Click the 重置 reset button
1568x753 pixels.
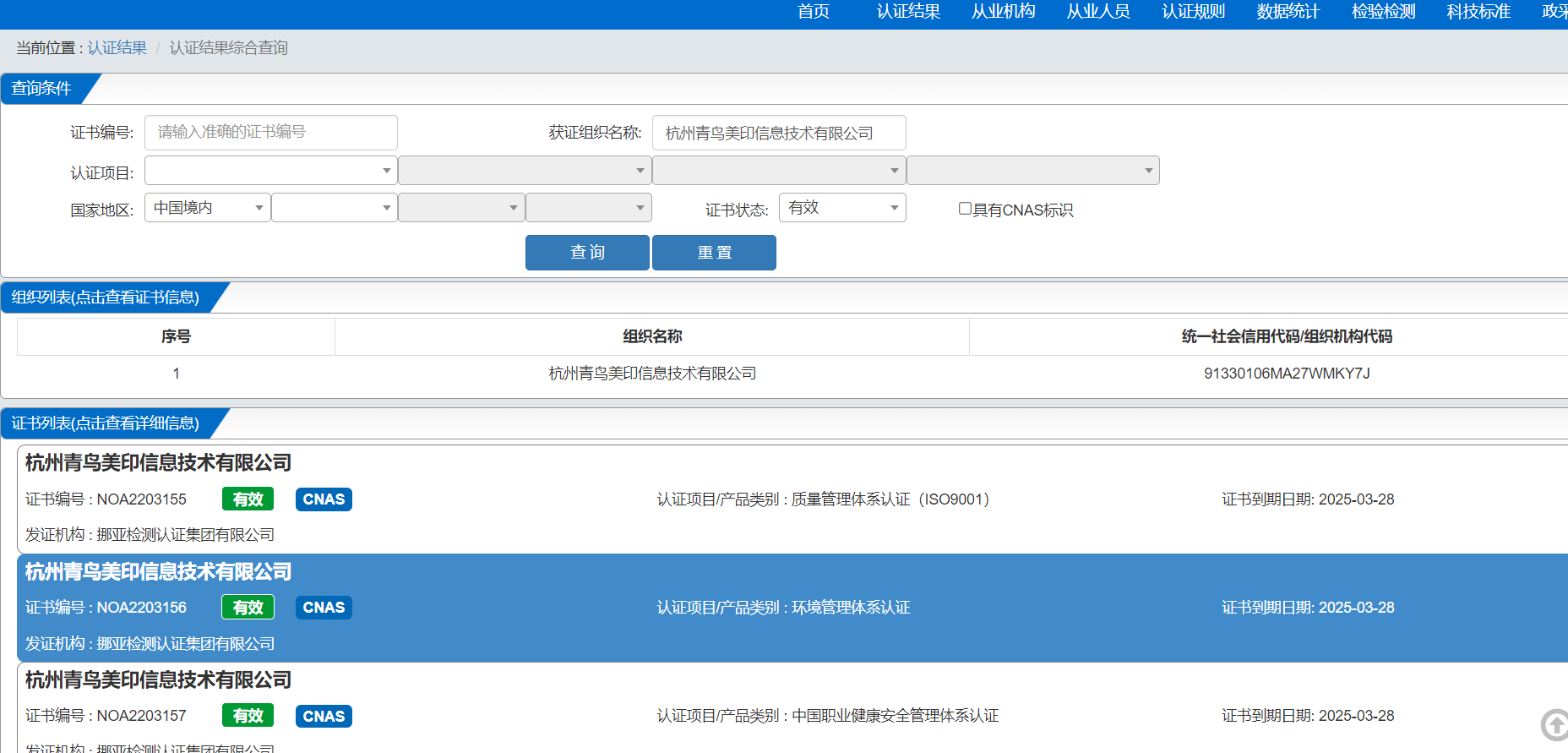(x=714, y=253)
